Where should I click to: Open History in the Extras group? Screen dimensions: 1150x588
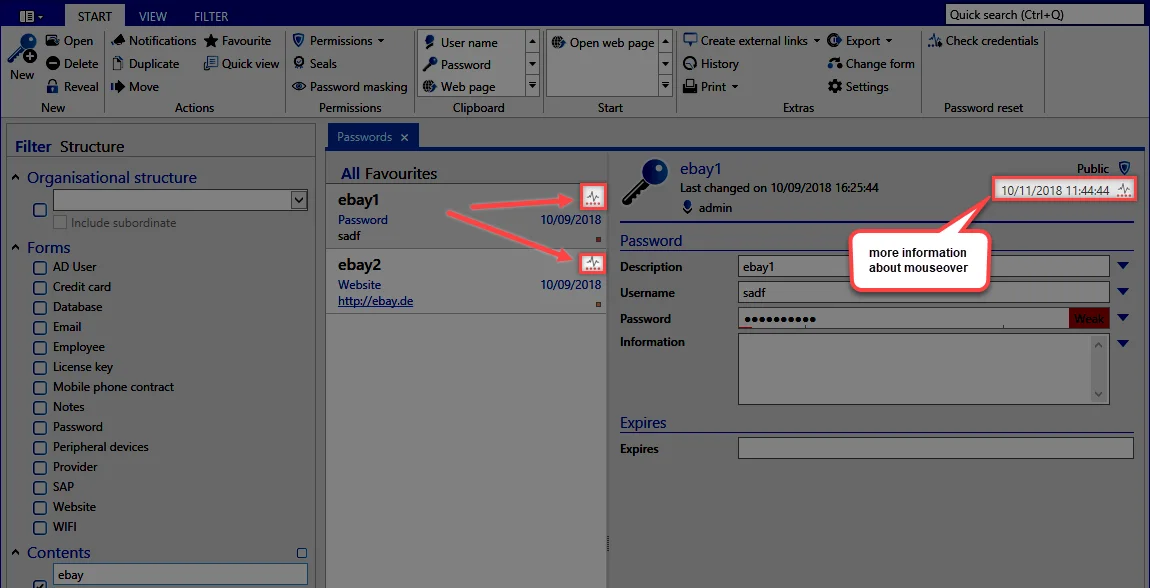(710, 64)
